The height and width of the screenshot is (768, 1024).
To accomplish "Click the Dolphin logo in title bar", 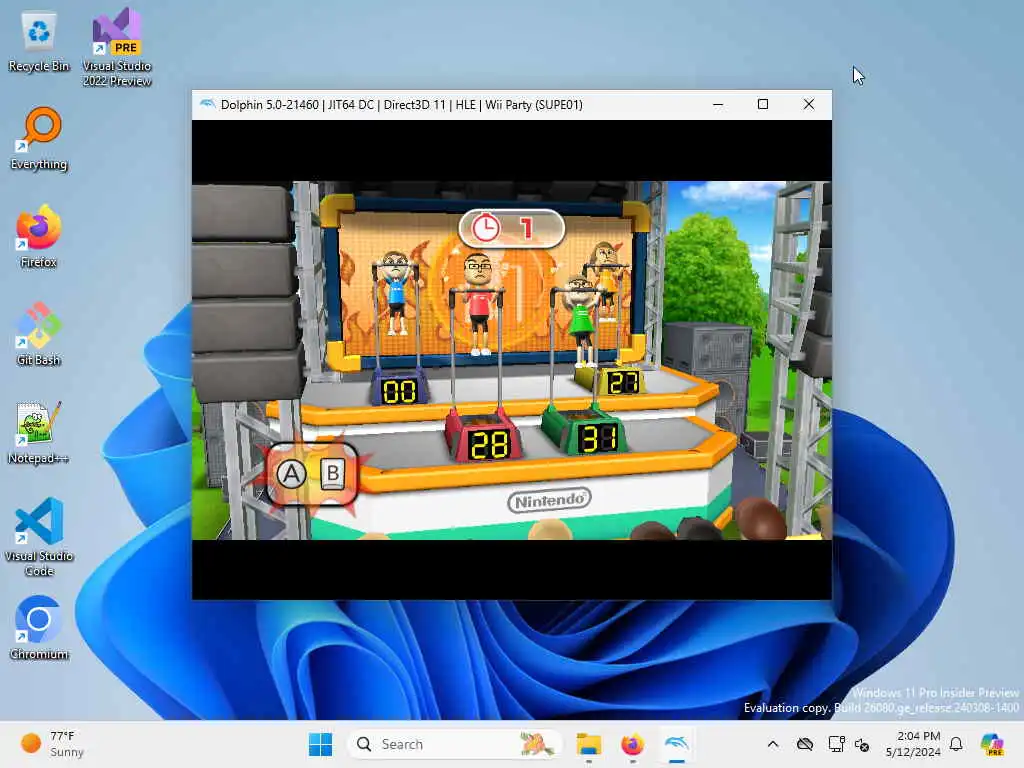I will (x=207, y=104).
